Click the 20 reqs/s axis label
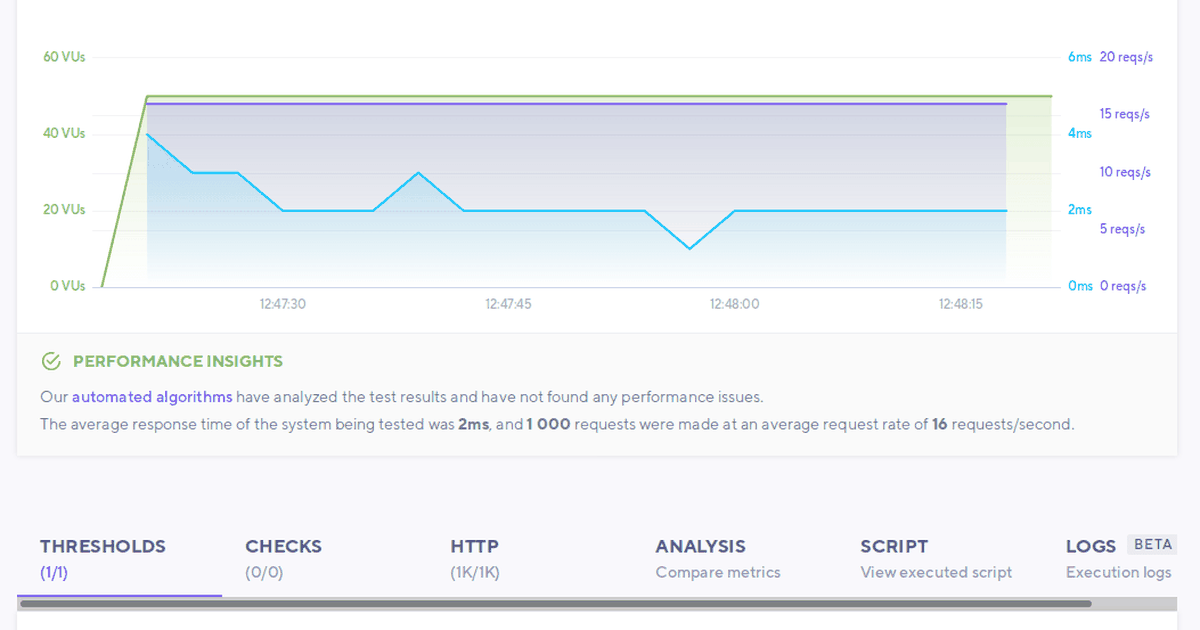This screenshot has height=630, width=1200. [1126, 57]
